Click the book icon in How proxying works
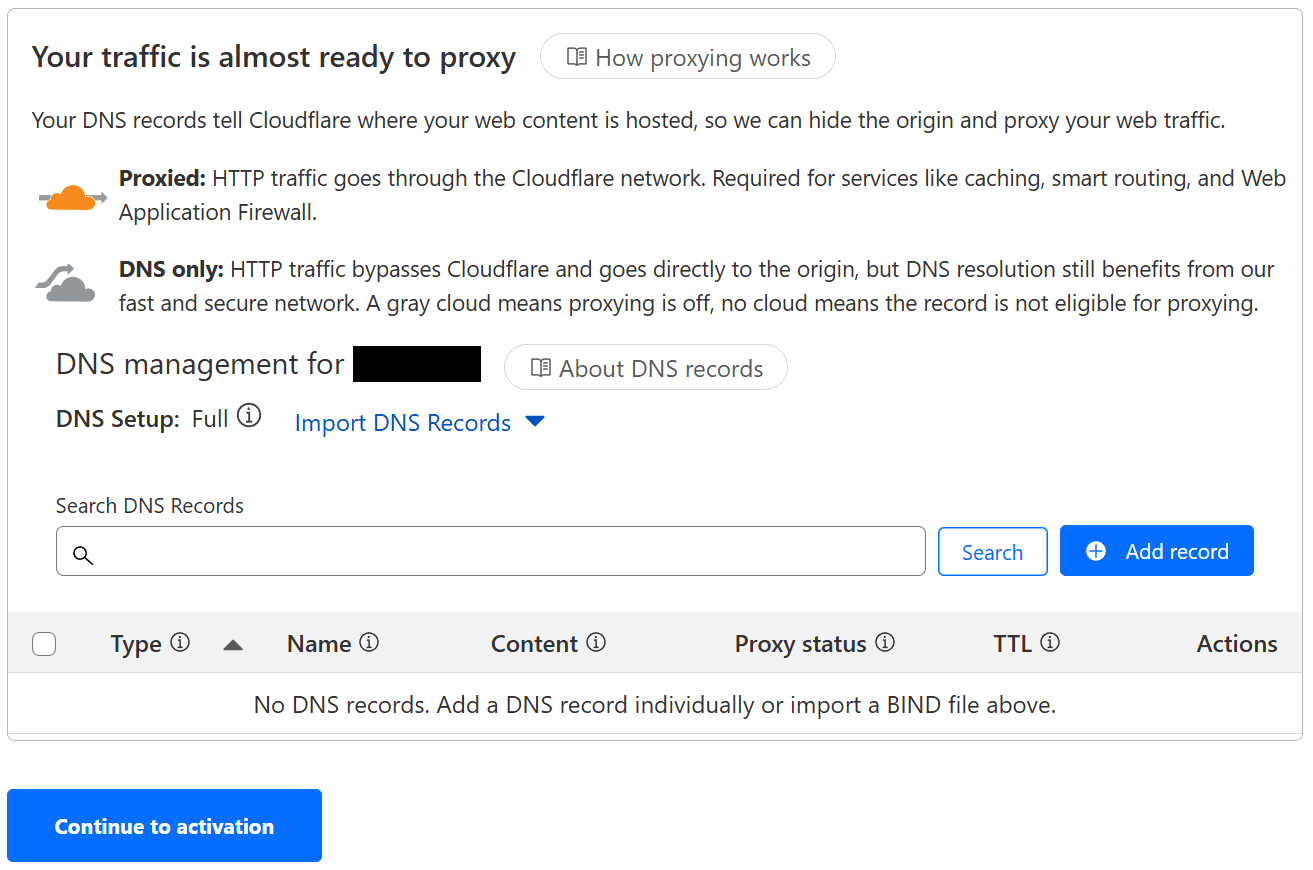The image size is (1313, 870). point(575,57)
